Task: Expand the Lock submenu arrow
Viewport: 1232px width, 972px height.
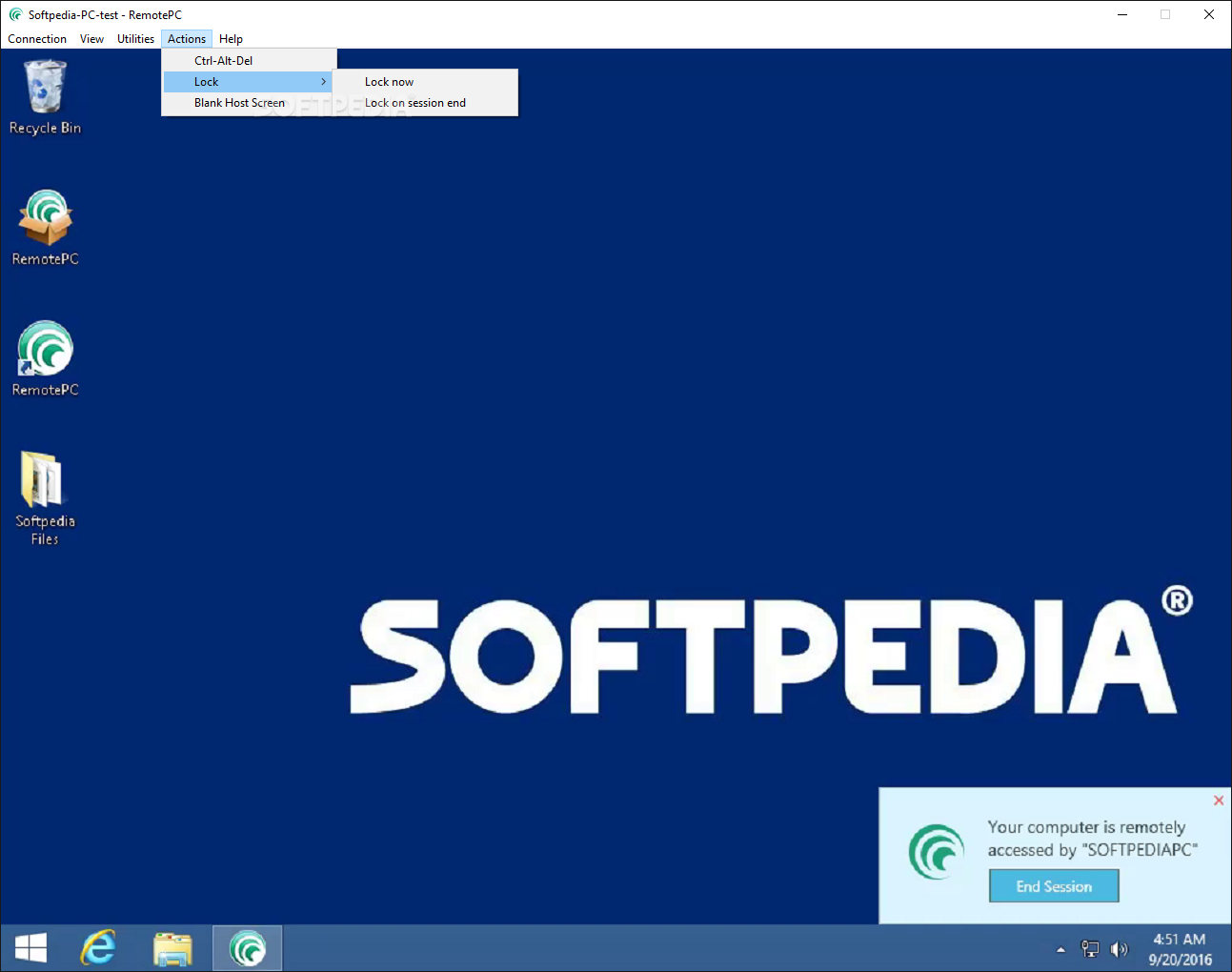Action: click(x=324, y=82)
